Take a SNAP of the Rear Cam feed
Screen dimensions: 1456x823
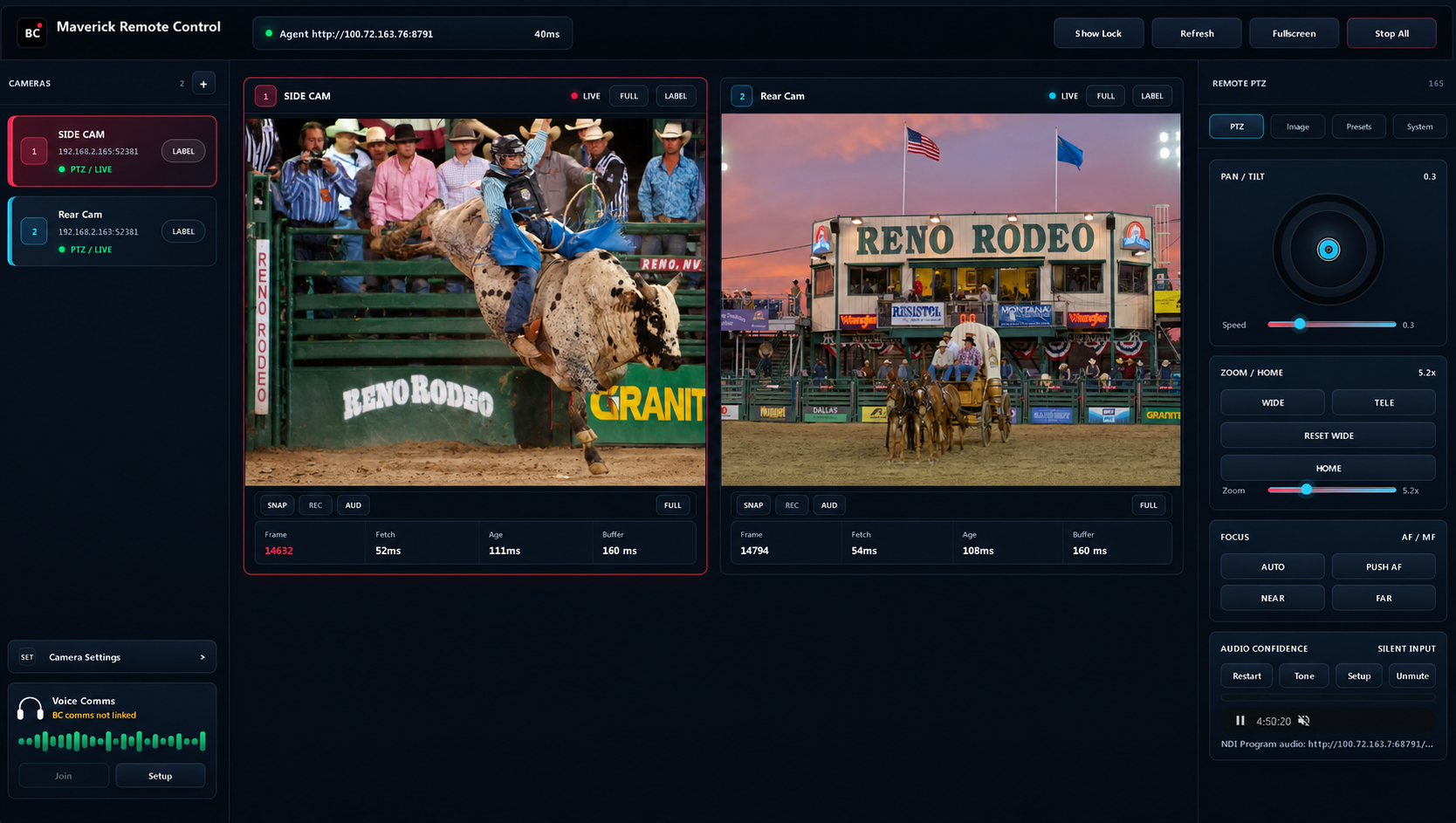[753, 505]
